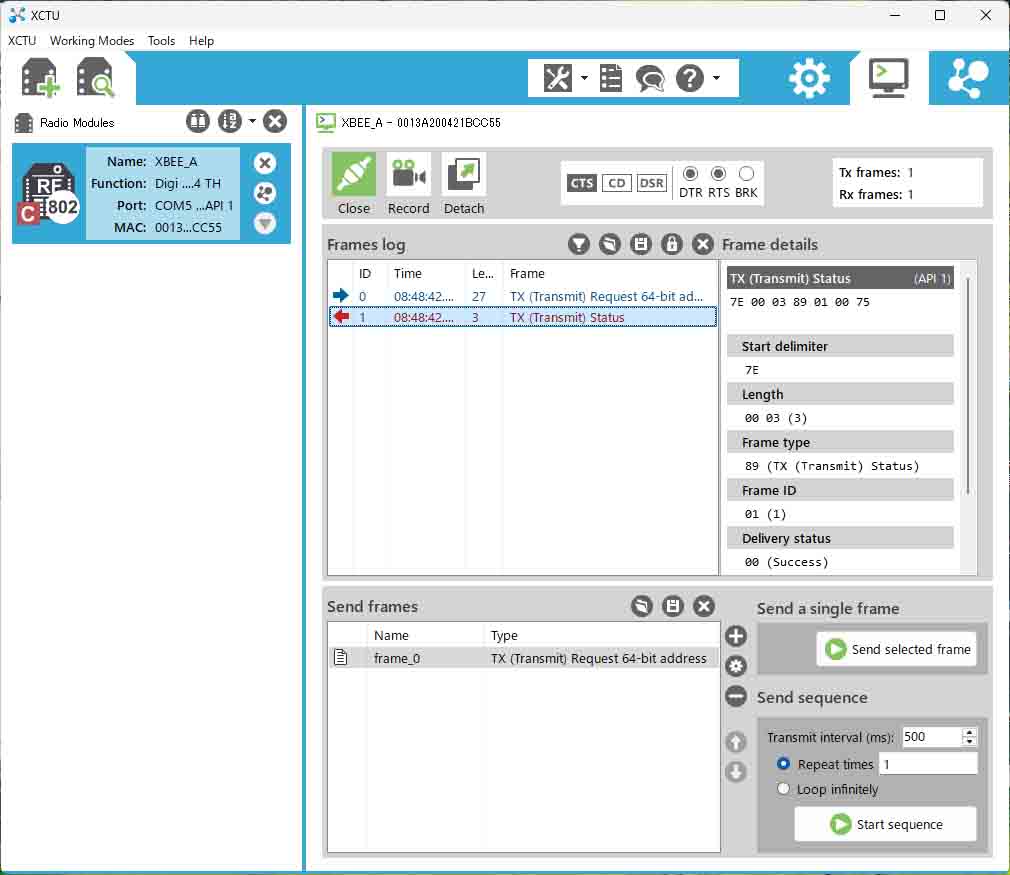Expand the Help dropdown arrow
1010x875 pixels.
(x=716, y=78)
